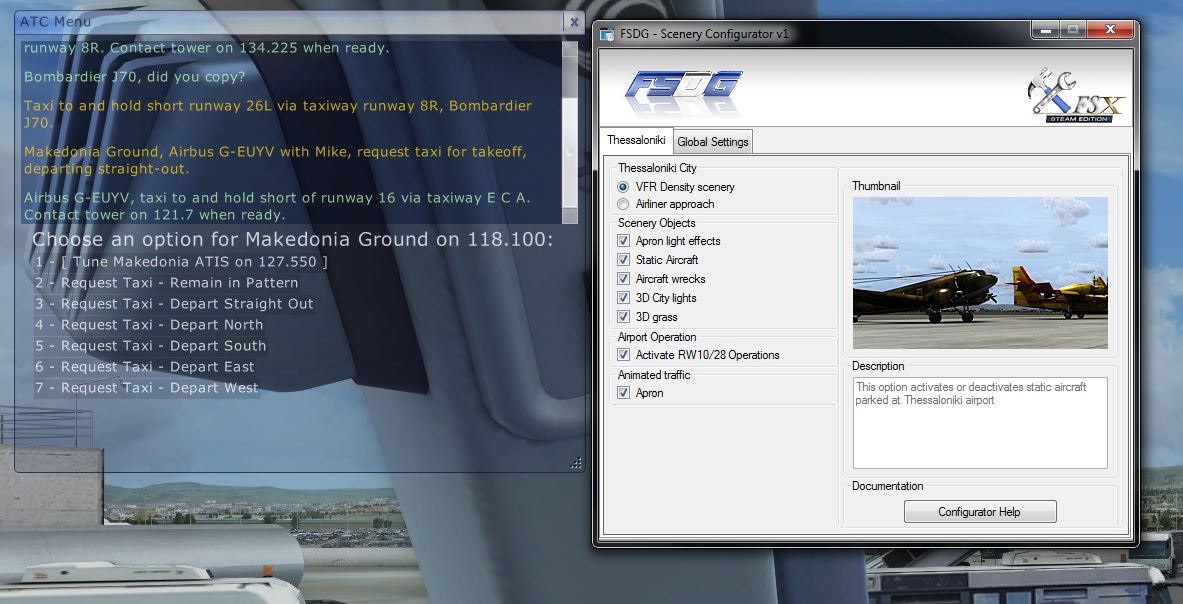Uncheck Aircraft wrecks option

[624, 279]
